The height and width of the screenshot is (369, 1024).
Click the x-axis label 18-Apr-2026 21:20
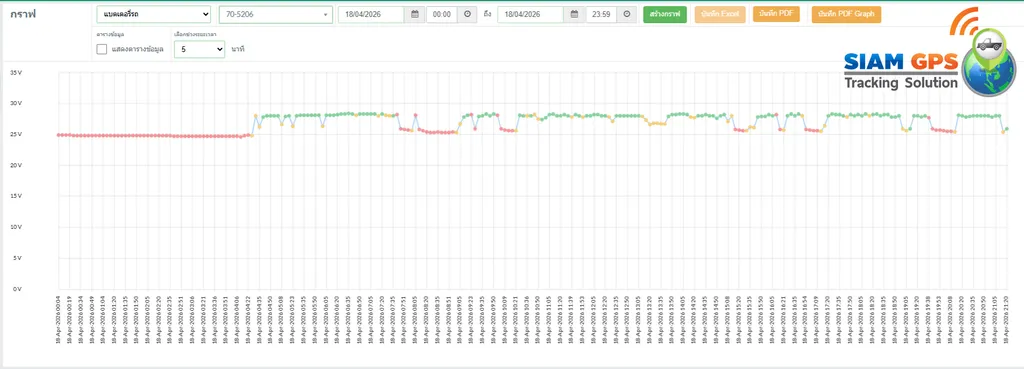[x=1006, y=319]
